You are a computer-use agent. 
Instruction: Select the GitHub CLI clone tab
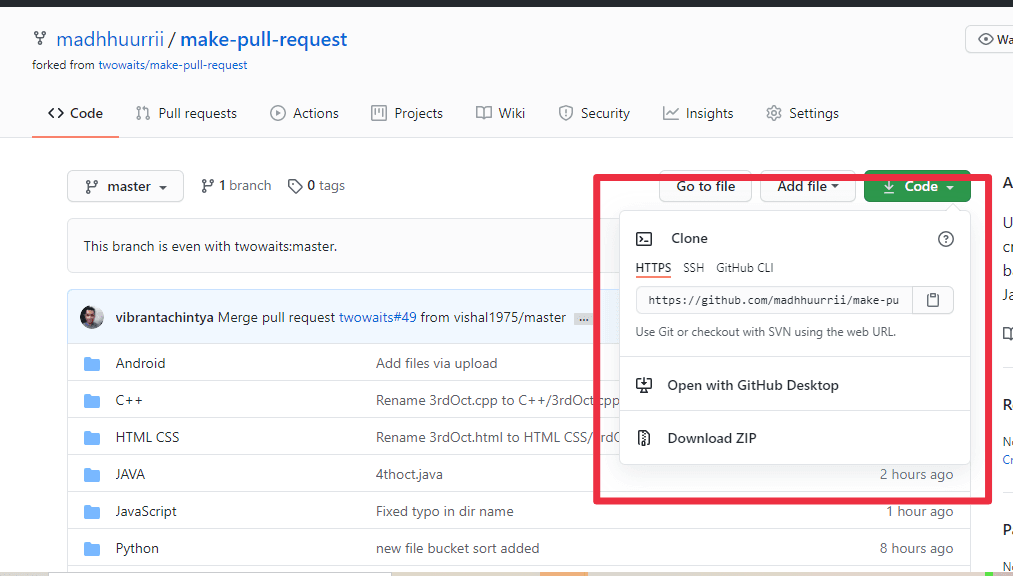pos(744,268)
